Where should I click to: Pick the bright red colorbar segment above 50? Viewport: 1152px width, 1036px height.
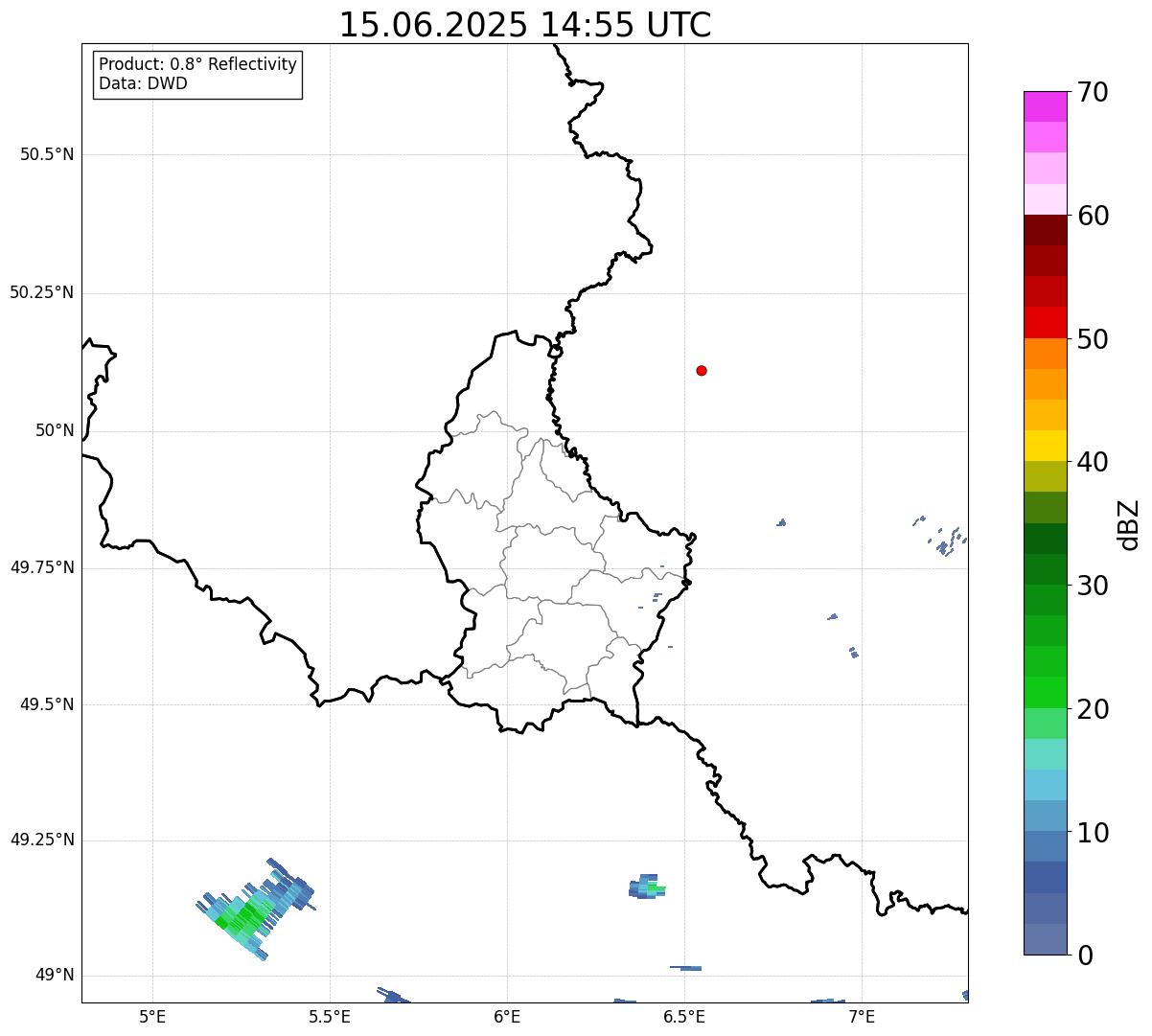click(x=1045, y=322)
